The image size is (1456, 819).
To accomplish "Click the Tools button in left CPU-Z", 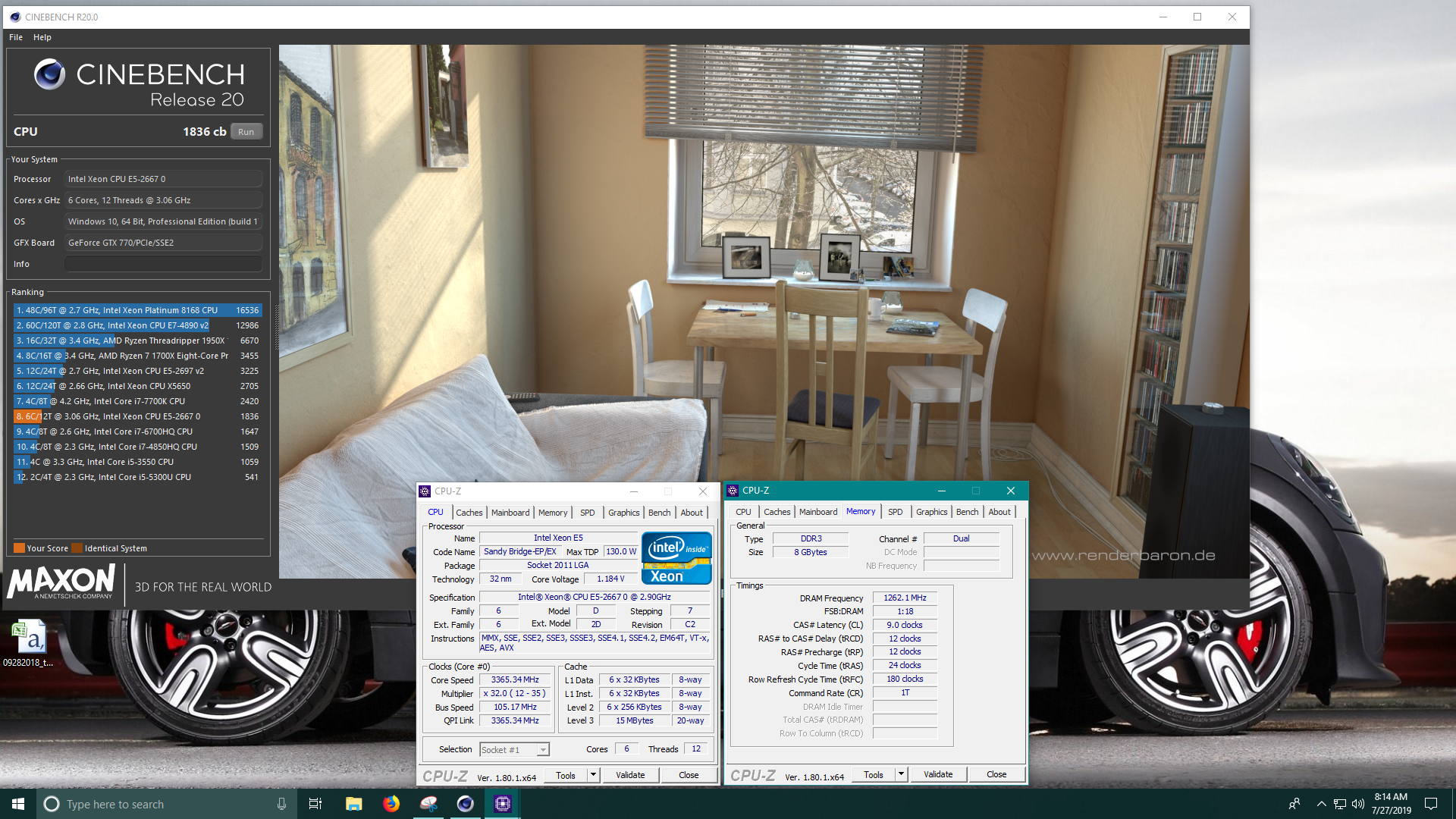I will click(566, 775).
